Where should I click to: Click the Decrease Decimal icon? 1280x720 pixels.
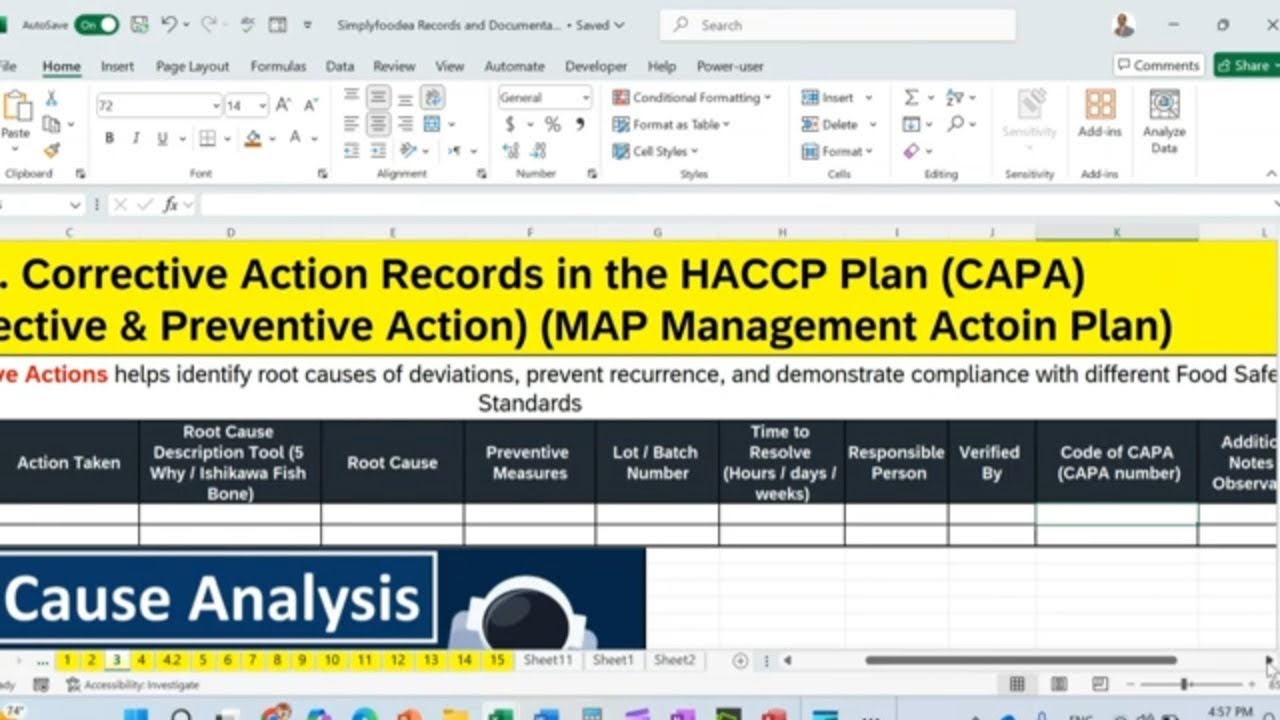[x=539, y=151]
